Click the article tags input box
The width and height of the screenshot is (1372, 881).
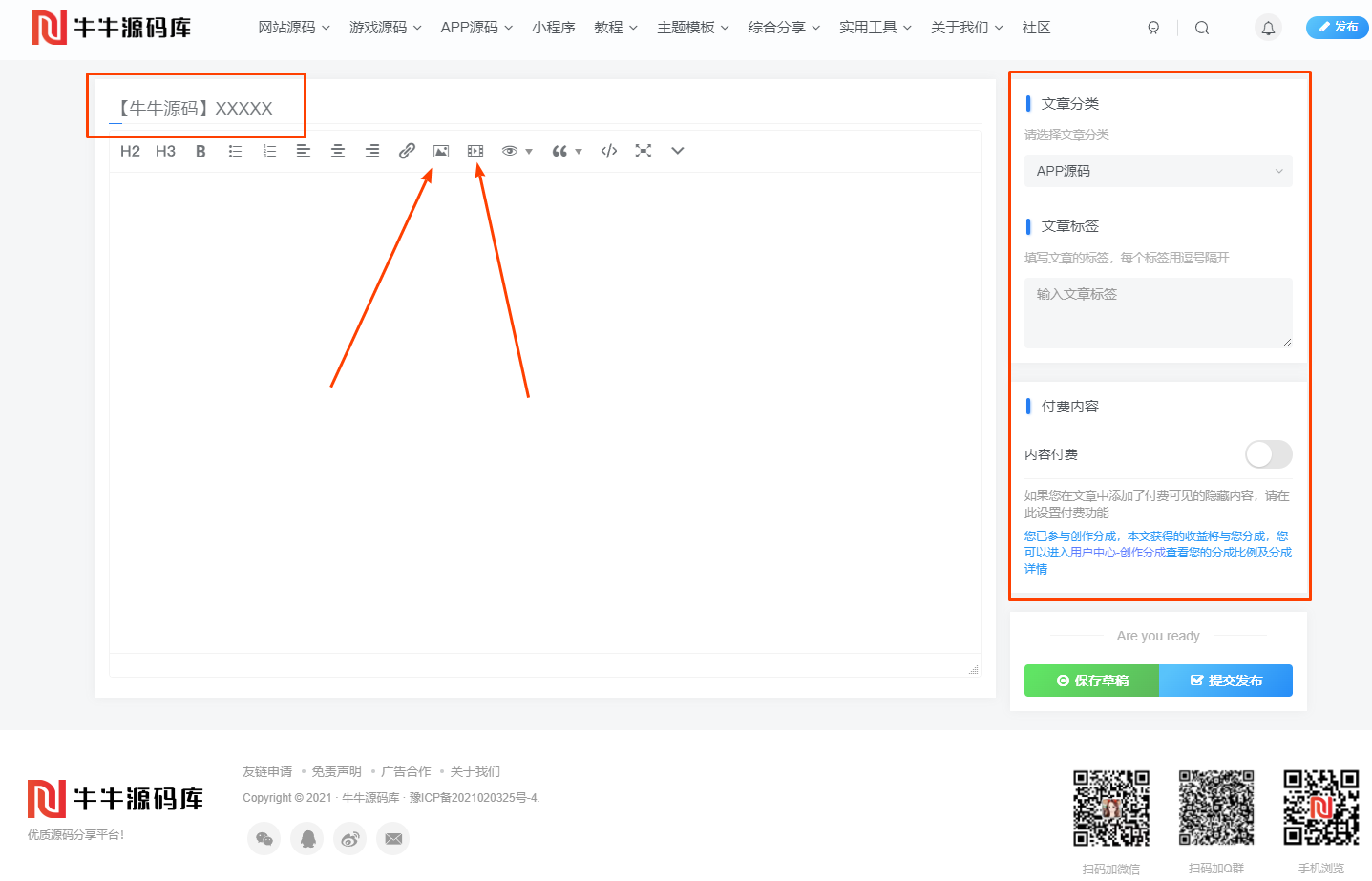point(1158,313)
